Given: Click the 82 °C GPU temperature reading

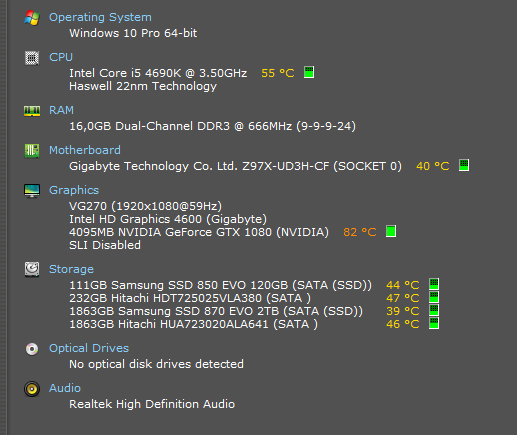Looking at the screenshot, I should [x=360, y=232].
